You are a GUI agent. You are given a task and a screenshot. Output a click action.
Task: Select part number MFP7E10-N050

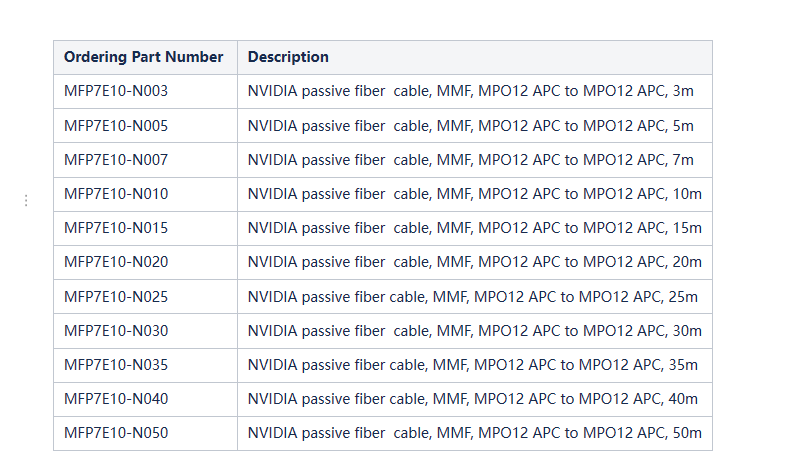116,433
